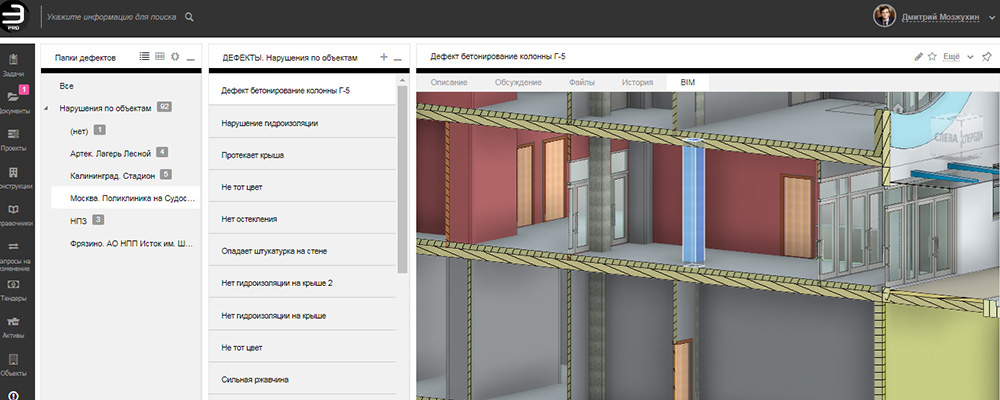Switch folder panel to table view
The image size is (1000, 400).
pos(159,57)
